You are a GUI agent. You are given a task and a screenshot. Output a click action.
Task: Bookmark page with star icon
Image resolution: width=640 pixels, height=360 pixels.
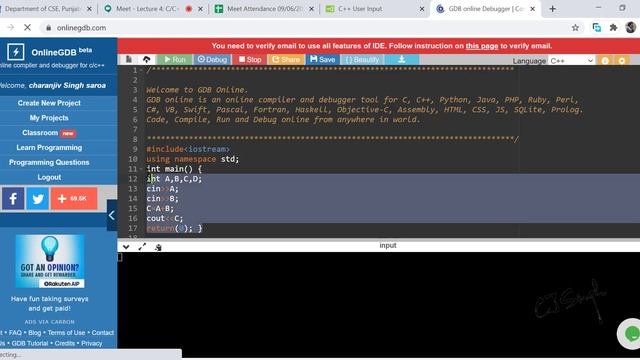tap(575, 28)
